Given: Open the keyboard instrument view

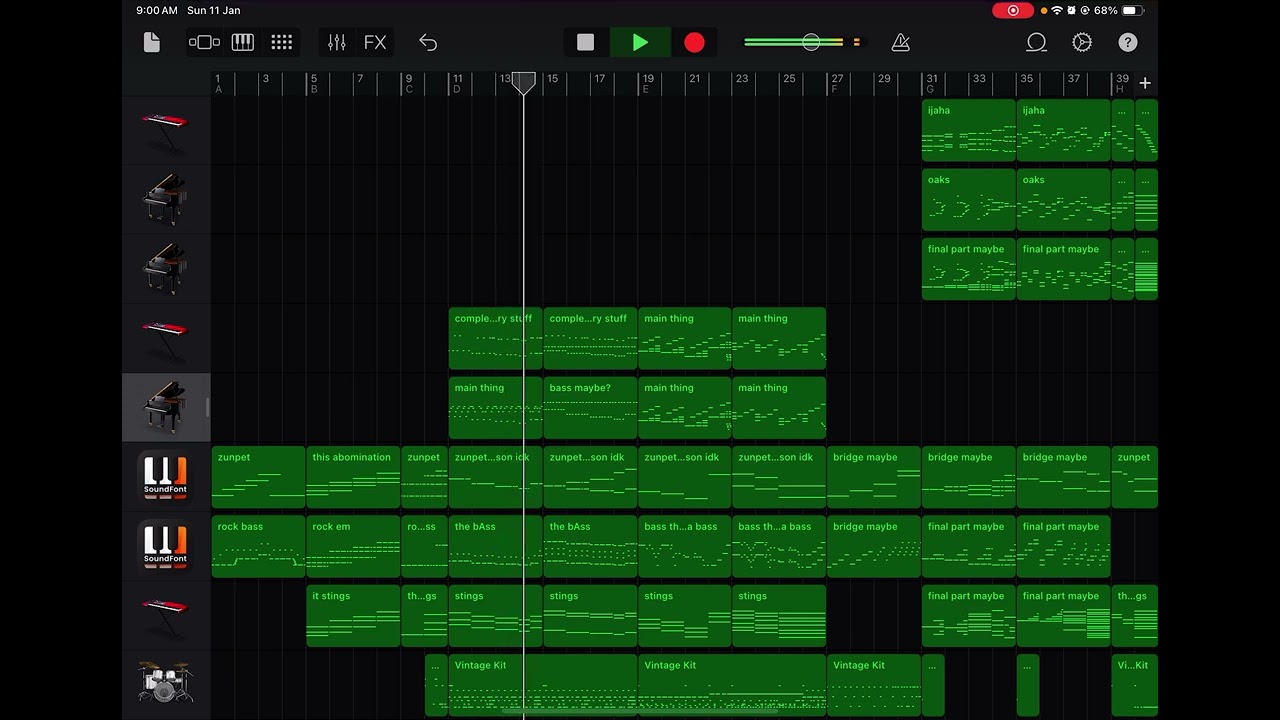Looking at the screenshot, I should (x=243, y=42).
